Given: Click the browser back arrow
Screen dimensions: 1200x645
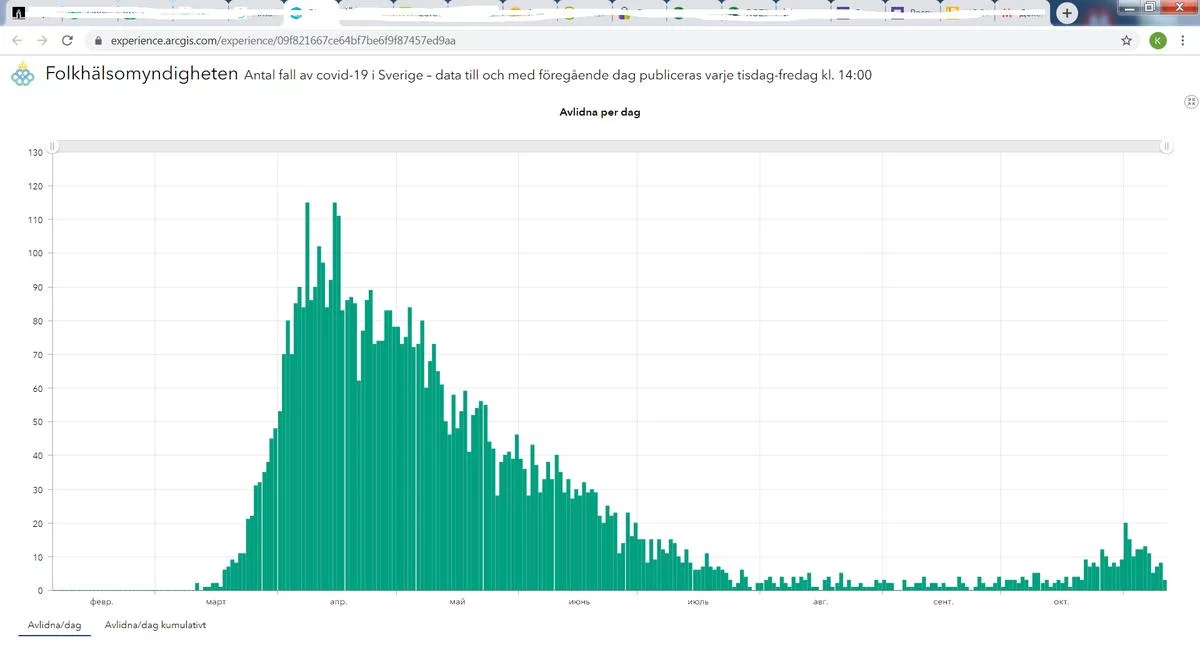Looking at the screenshot, I should [17, 41].
